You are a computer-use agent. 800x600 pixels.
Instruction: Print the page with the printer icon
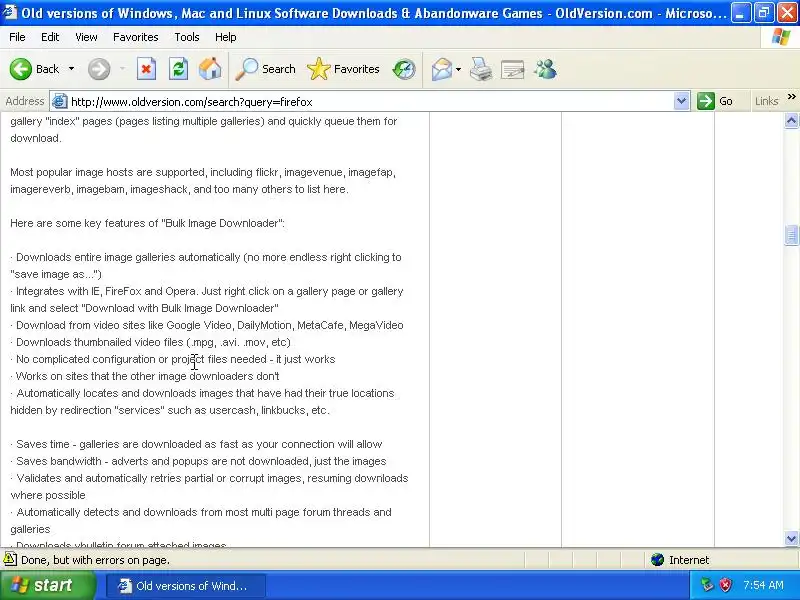click(481, 69)
